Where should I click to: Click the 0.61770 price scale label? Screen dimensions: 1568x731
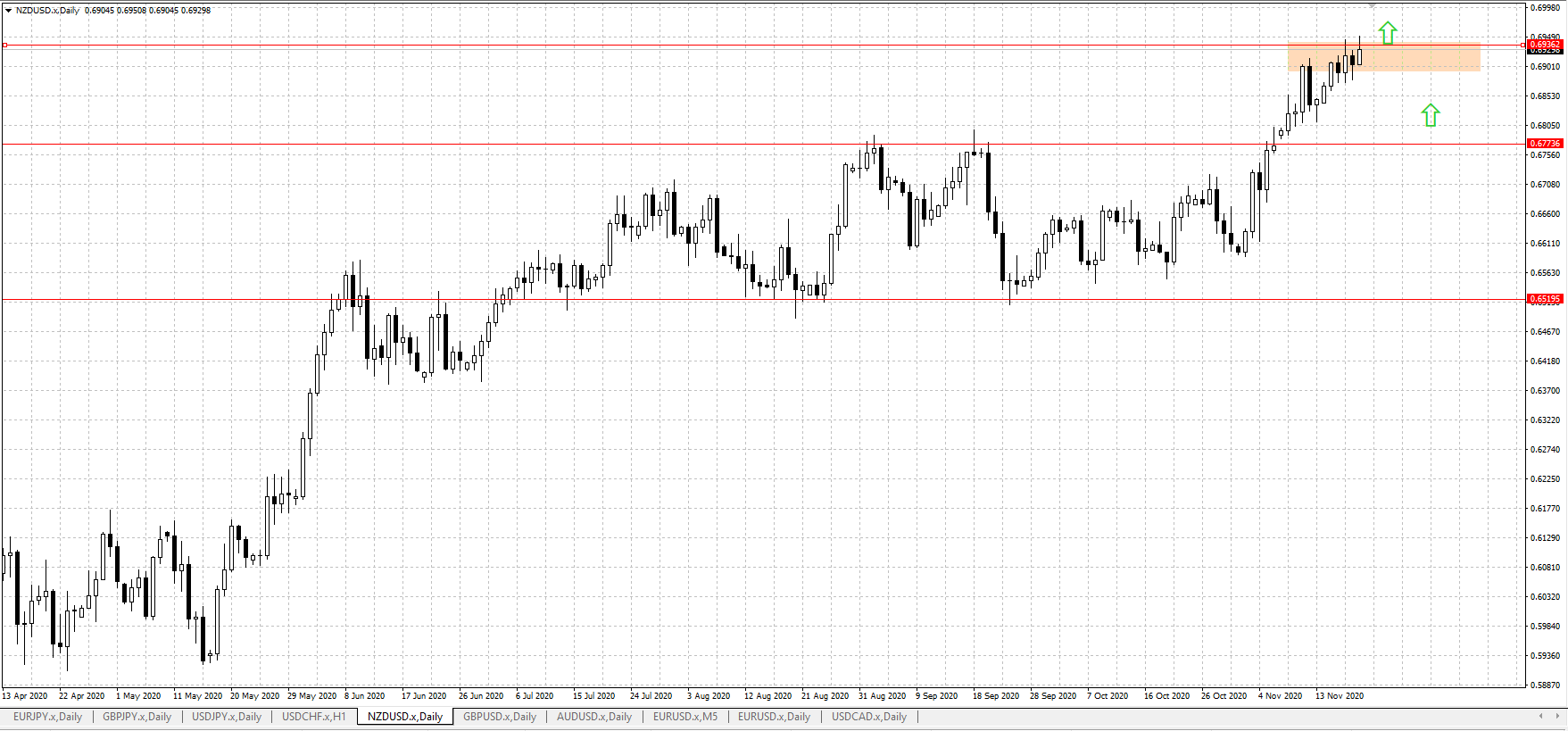pos(1545,509)
